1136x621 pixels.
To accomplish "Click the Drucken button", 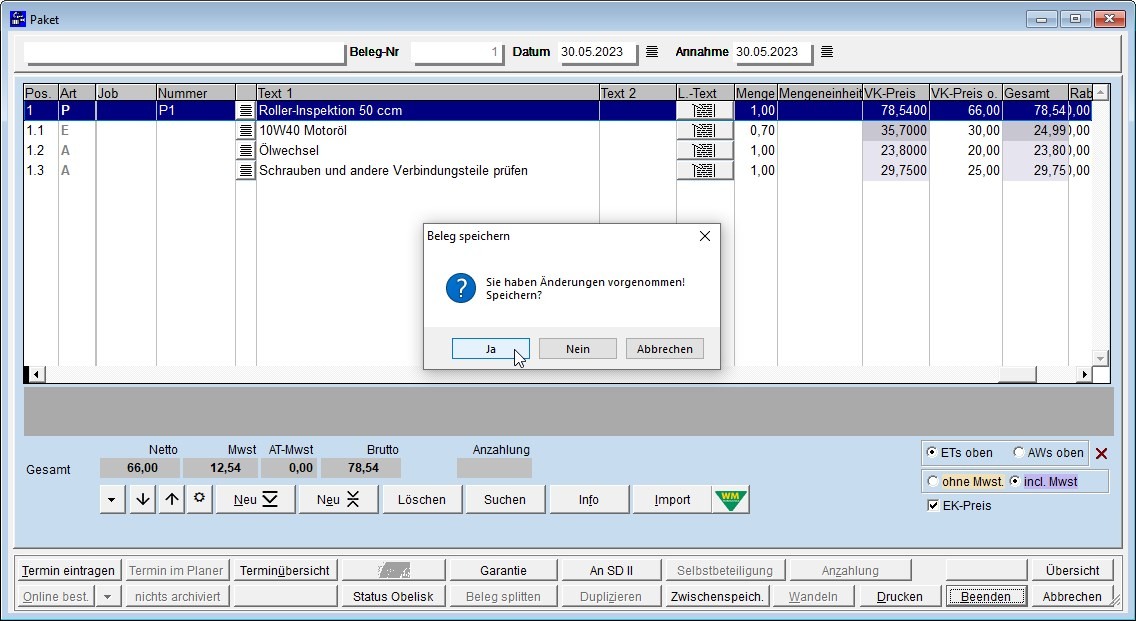I will tap(900, 596).
